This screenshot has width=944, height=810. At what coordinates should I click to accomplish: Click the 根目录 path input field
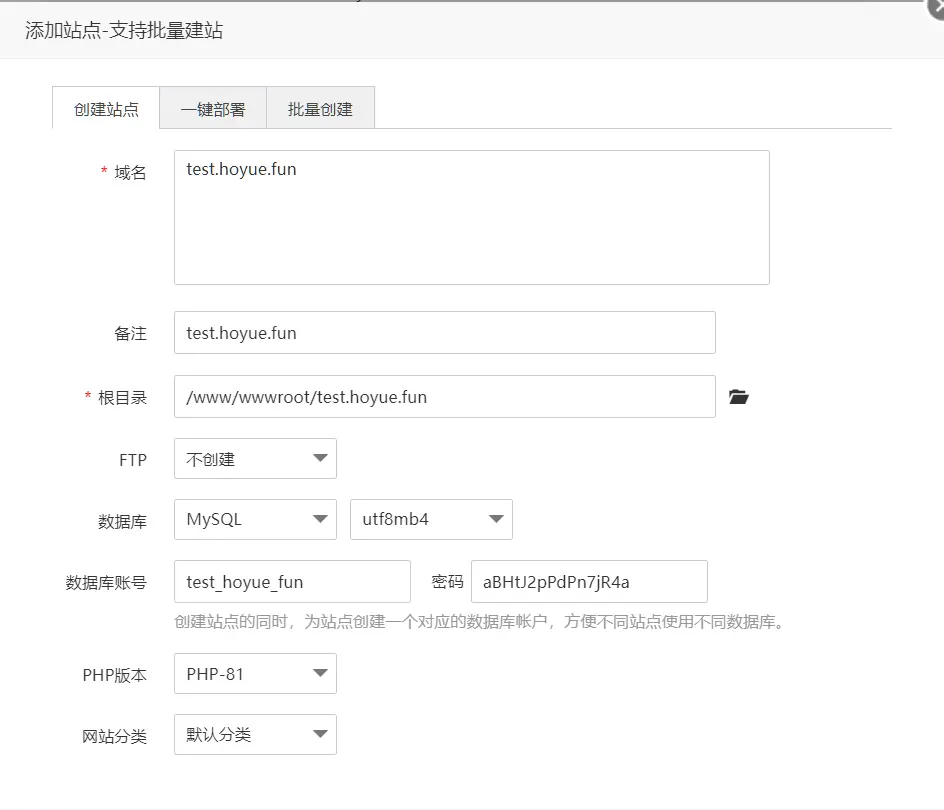pos(445,397)
